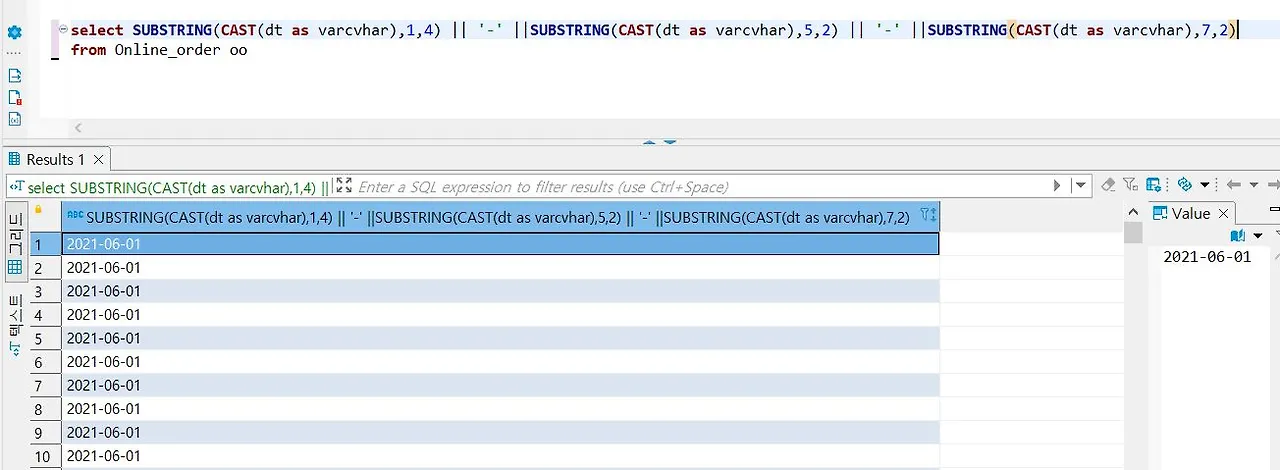Click the export-result icon below the gear
Image resolution: width=1280 pixels, height=470 pixels.
coord(15,75)
